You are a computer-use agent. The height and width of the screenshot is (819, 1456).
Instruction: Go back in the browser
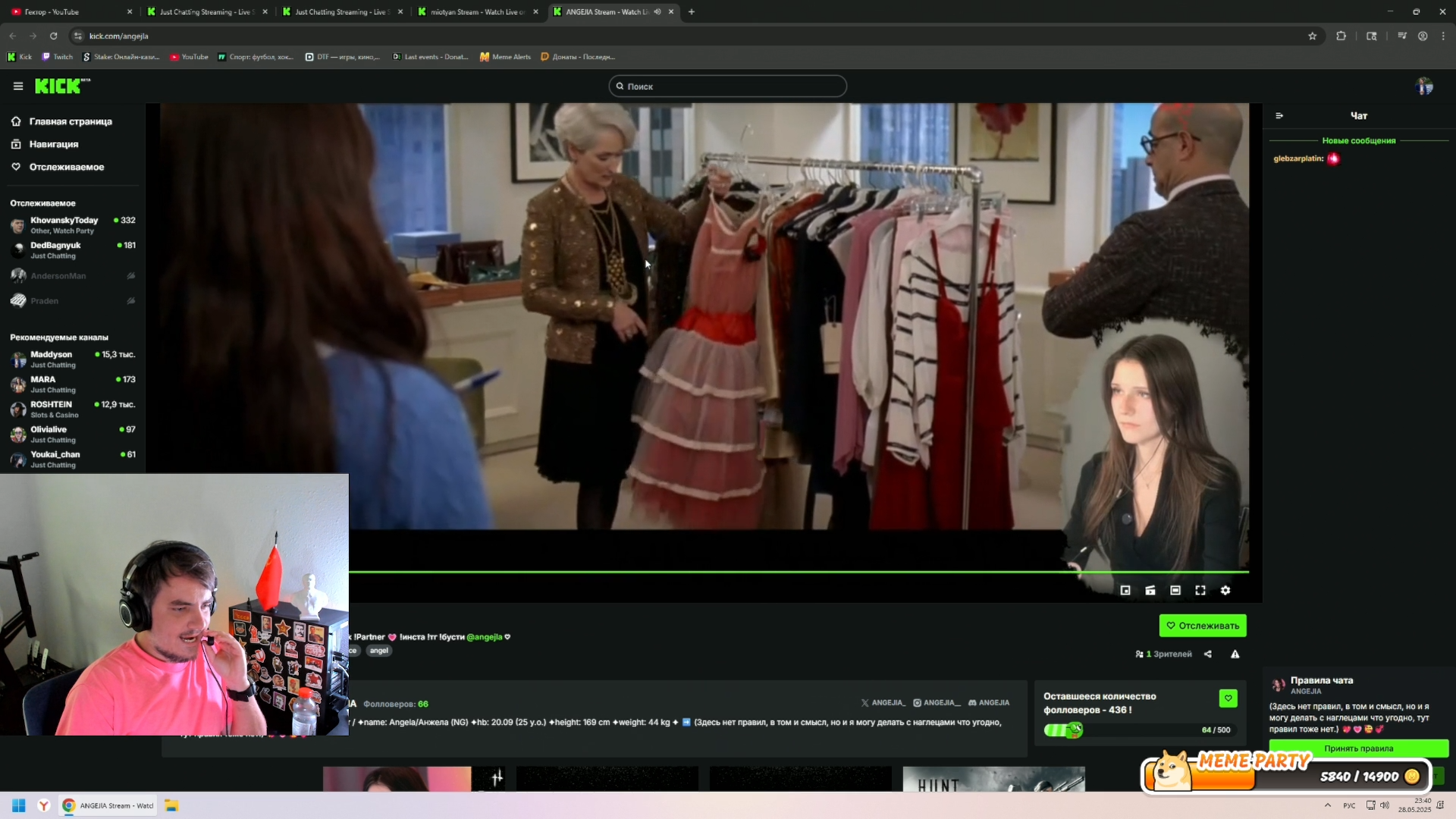point(13,36)
